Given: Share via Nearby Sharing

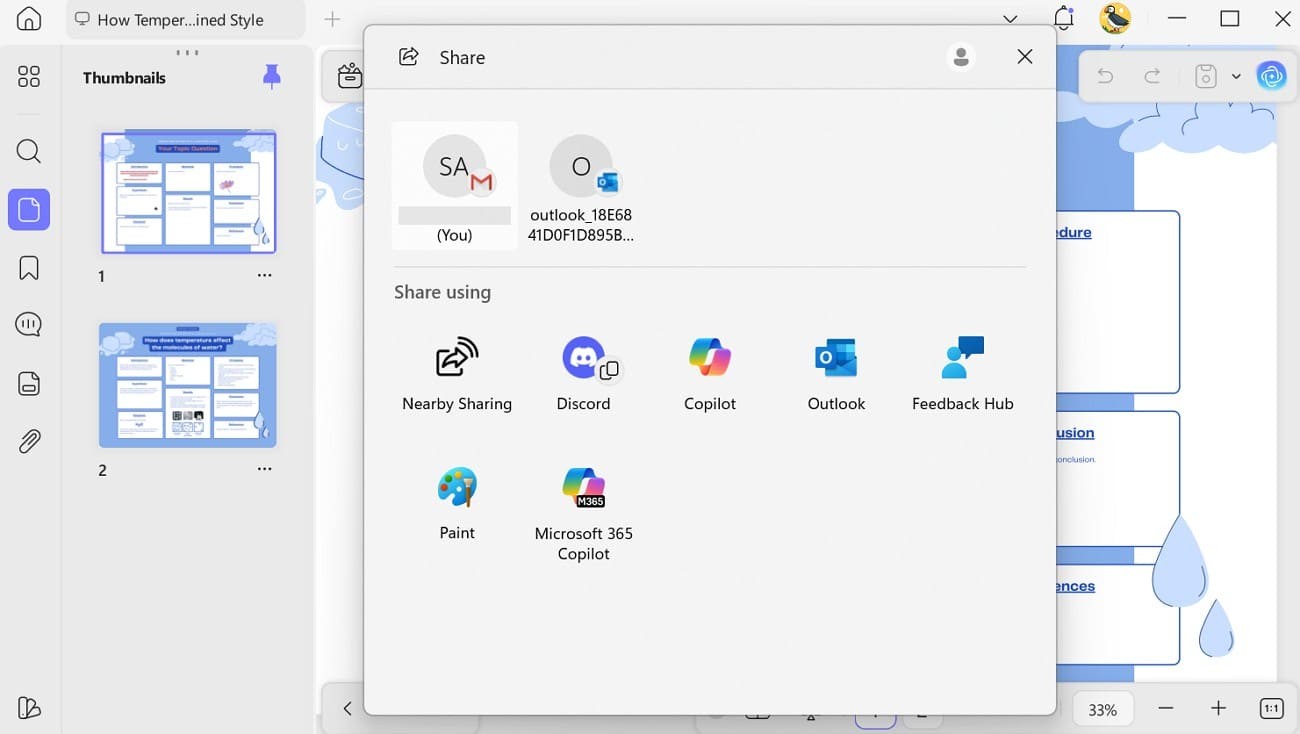Looking at the screenshot, I should (457, 373).
